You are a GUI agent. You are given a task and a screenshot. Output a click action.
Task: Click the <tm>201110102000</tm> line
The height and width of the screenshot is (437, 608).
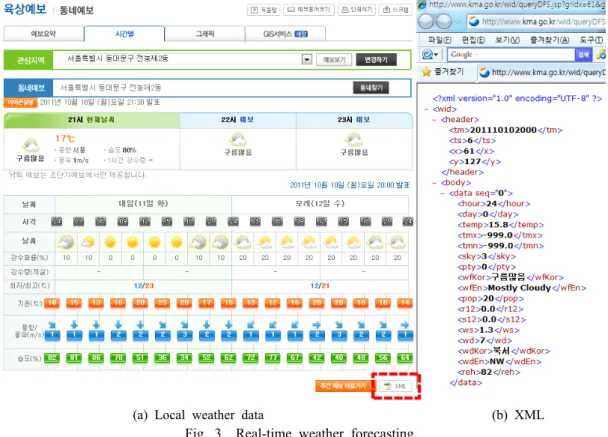(x=505, y=130)
